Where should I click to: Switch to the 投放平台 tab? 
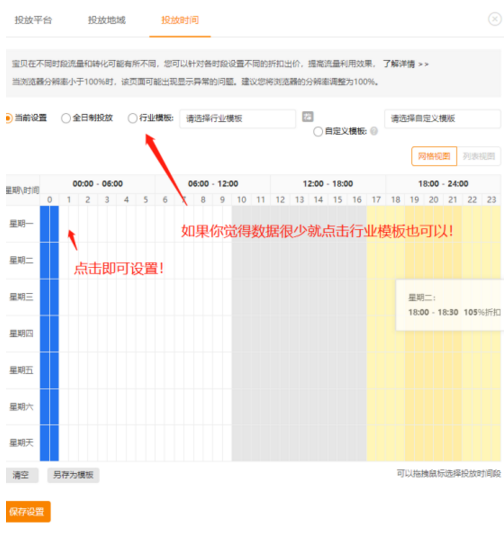coord(33,20)
